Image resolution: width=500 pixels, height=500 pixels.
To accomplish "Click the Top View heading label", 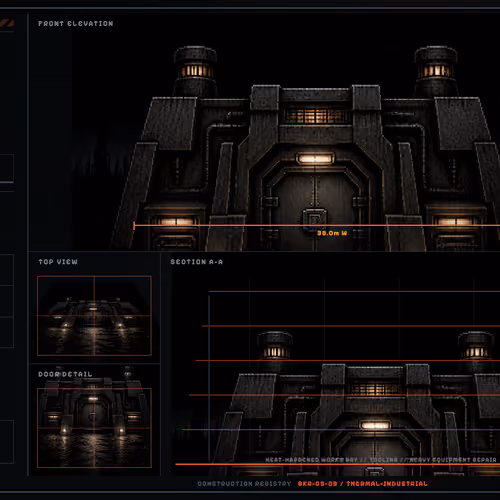I will click(58, 262).
